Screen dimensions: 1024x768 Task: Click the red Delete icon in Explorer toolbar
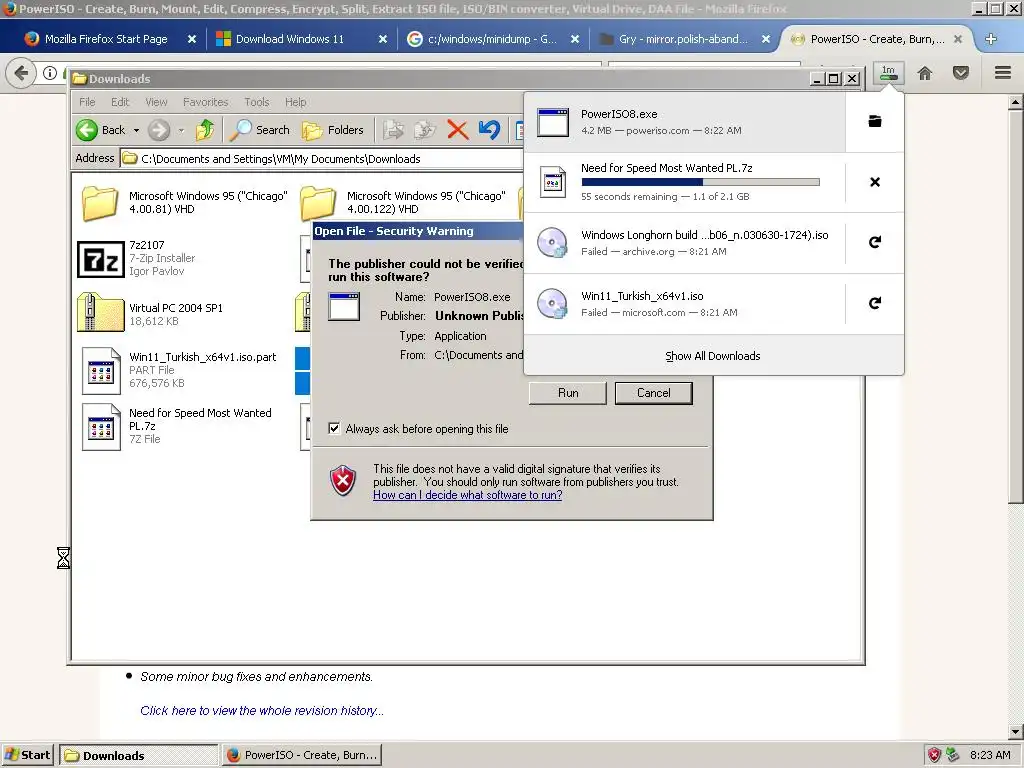(x=457, y=130)
